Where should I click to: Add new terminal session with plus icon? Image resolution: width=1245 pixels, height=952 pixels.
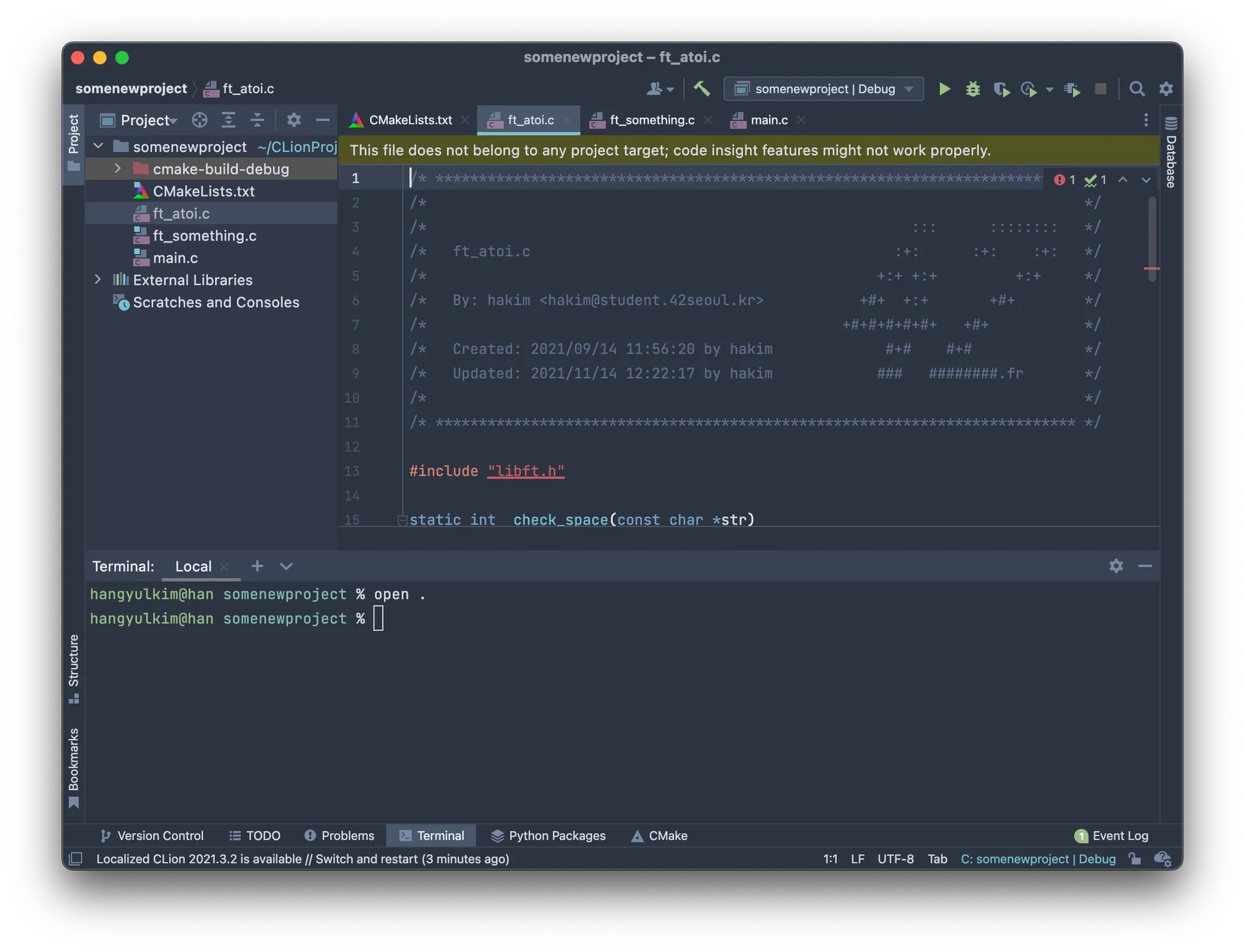(257, 566)
